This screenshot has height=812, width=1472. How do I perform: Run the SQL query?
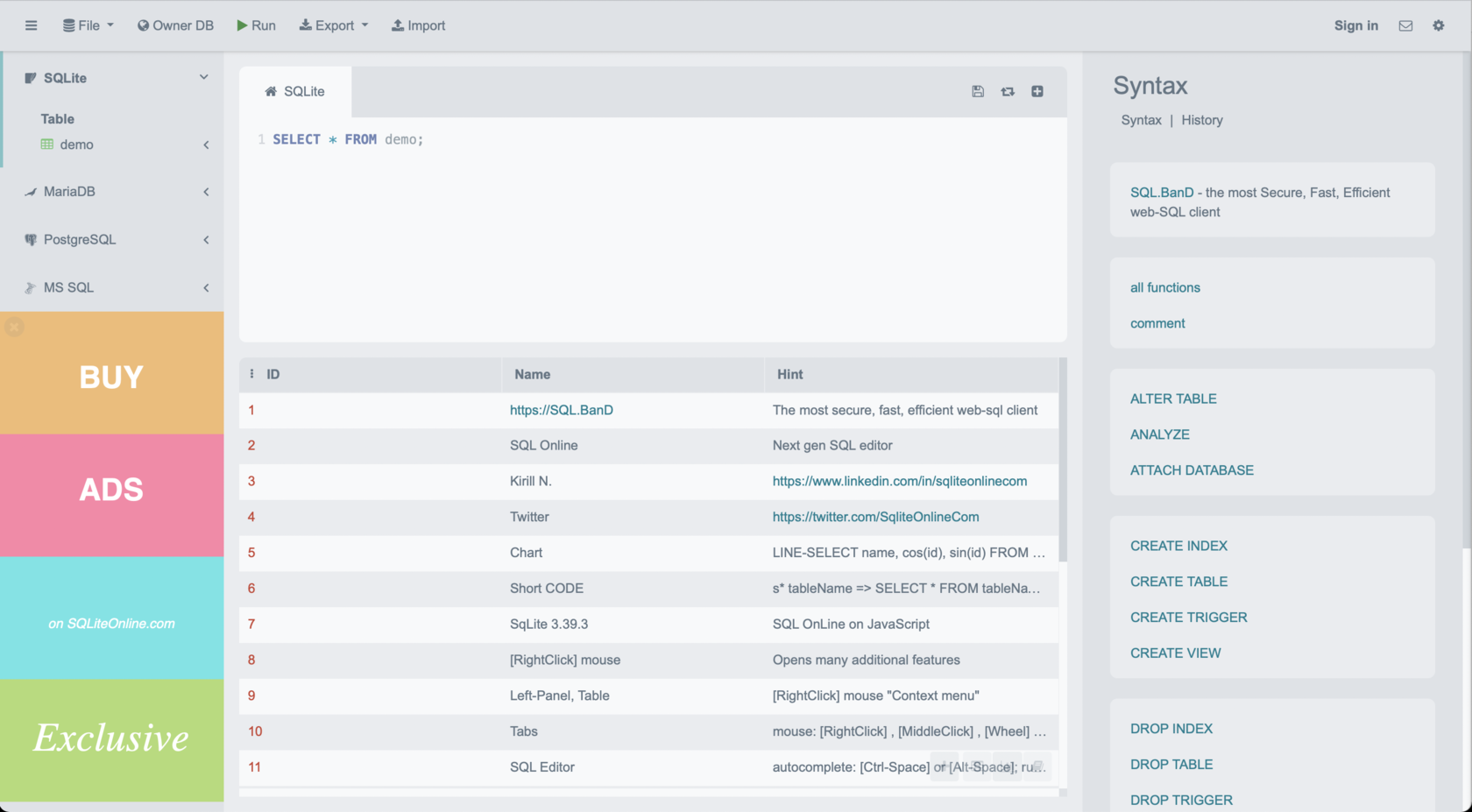[x=256, y=25]
